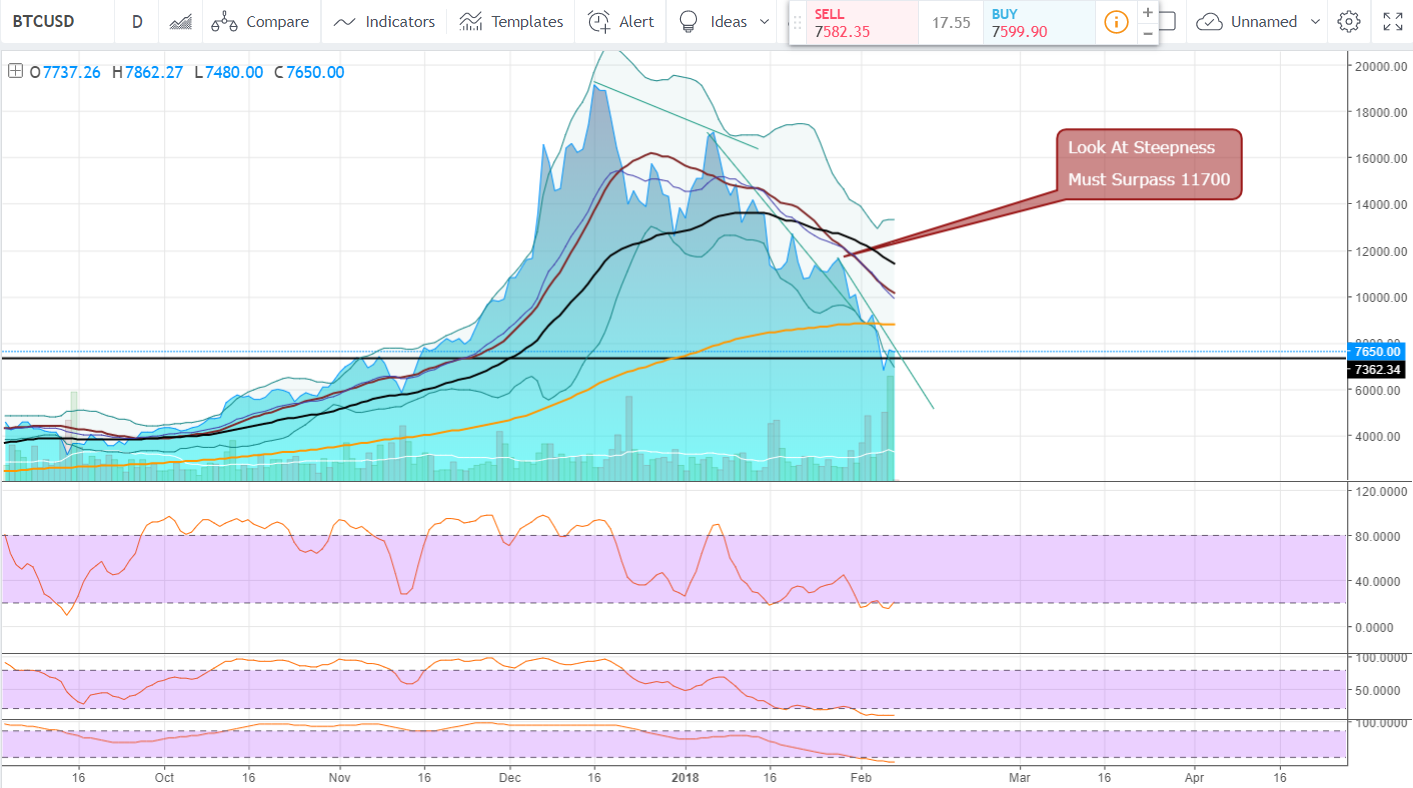Image resolution: width=1413 pixels, height=788 pixels.
Task: Click the Feb label on time axis
Action: [861, 777]
